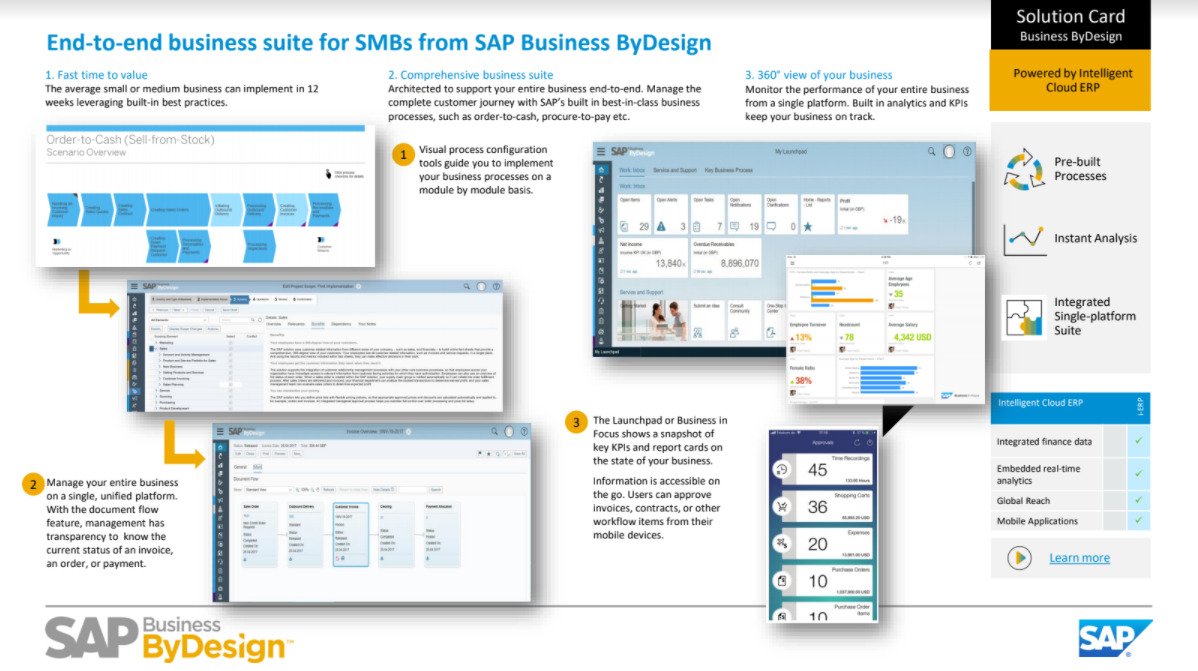Click the Help question mark icon on My Launchpad
1198x671 pixels.
(x=965, y=153)
